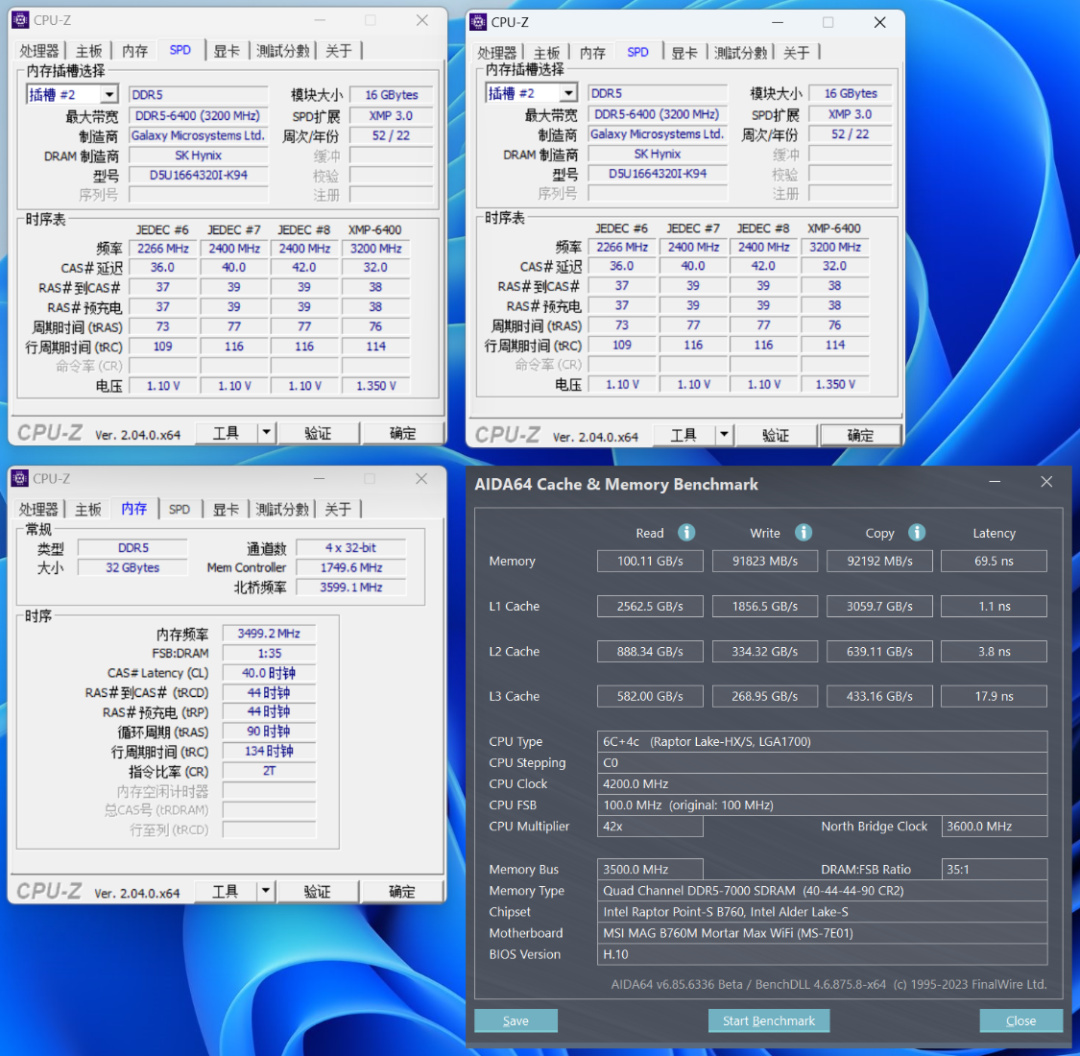Click 确定 button in top-right CPU-Z
The width and height of the screenshot is (1080, 1056).
pos(860,435)
